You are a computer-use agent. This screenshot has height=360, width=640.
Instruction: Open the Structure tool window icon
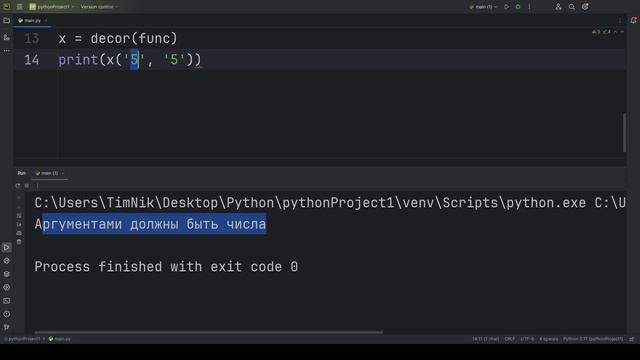click(7, 37)
